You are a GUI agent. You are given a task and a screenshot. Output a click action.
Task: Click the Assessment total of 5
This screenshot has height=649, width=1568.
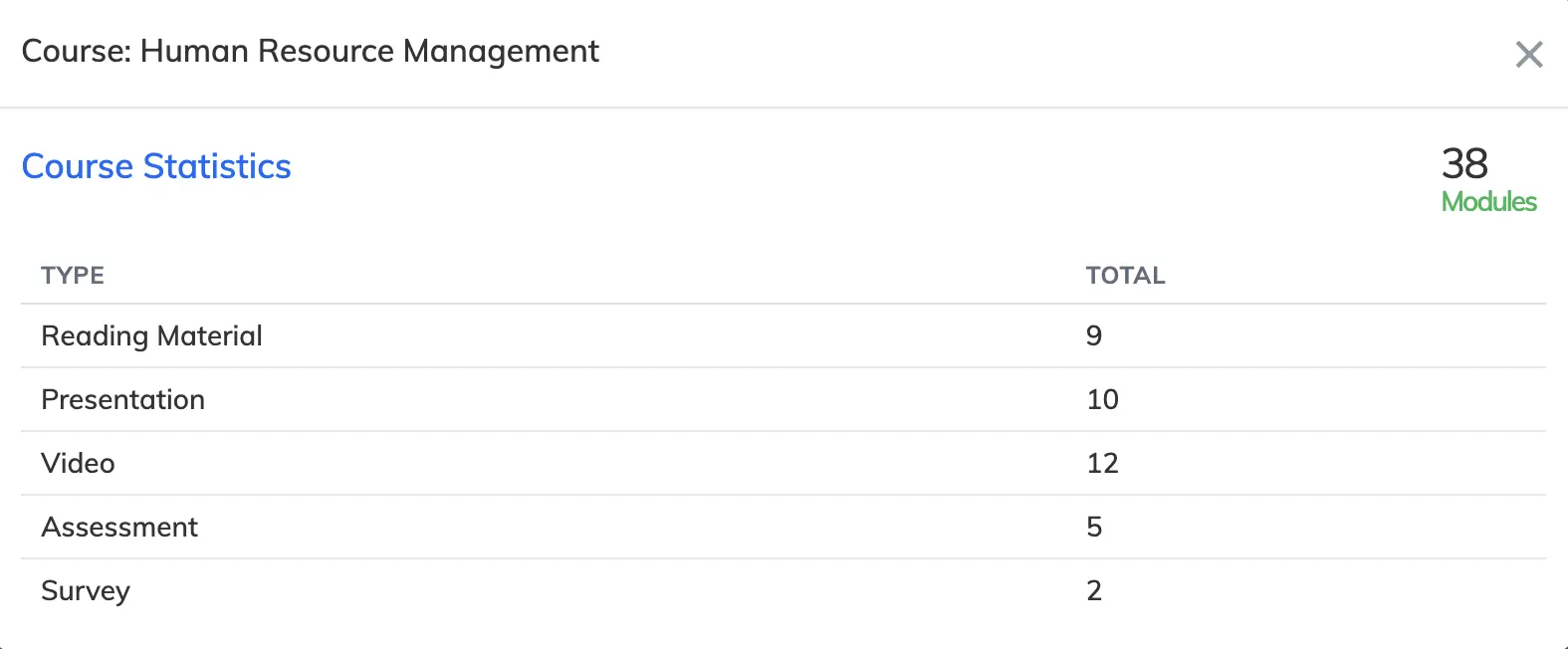point(1094,527)
